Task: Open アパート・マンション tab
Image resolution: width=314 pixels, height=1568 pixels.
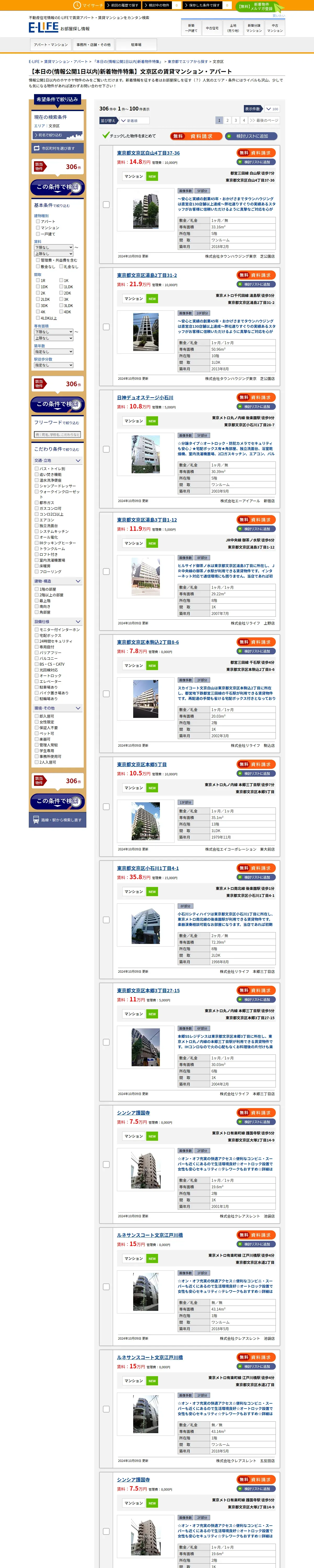Action: [x=51, y=44]
